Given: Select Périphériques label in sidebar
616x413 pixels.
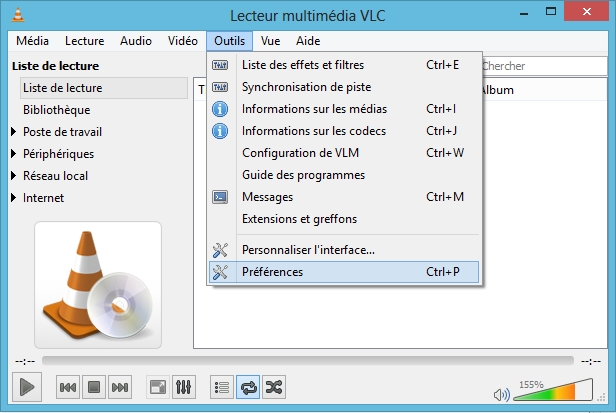Looking at the screenshot, I should point(59,154).
